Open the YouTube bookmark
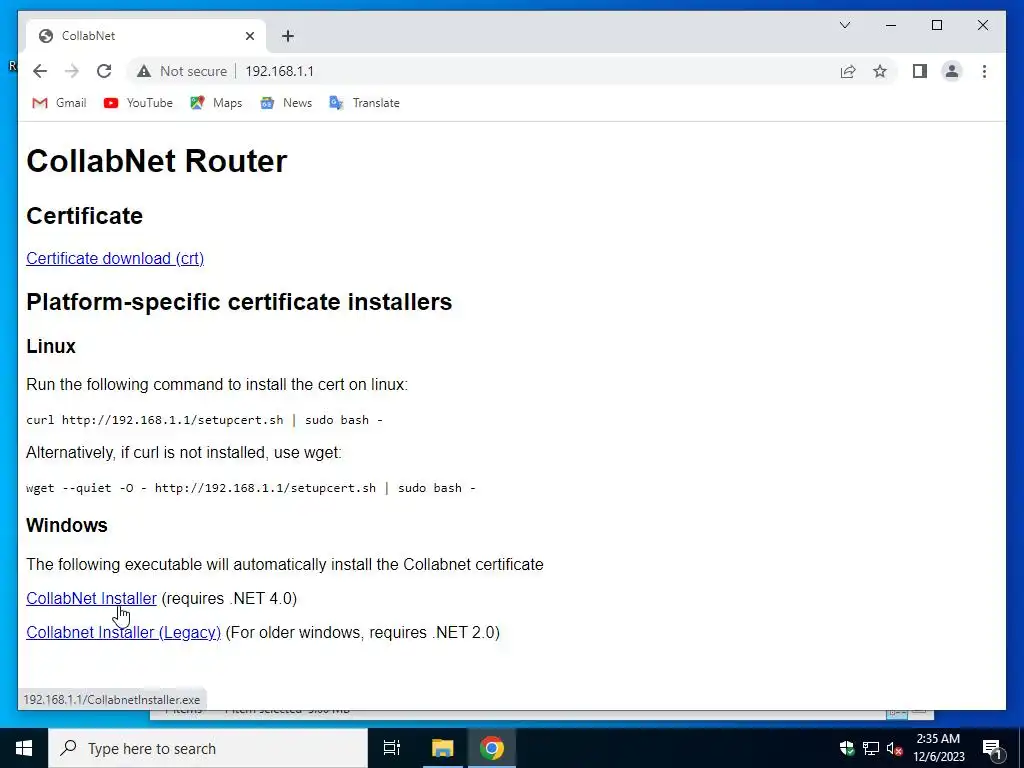The image size is (1024, 768). click(x=138, y=103)
